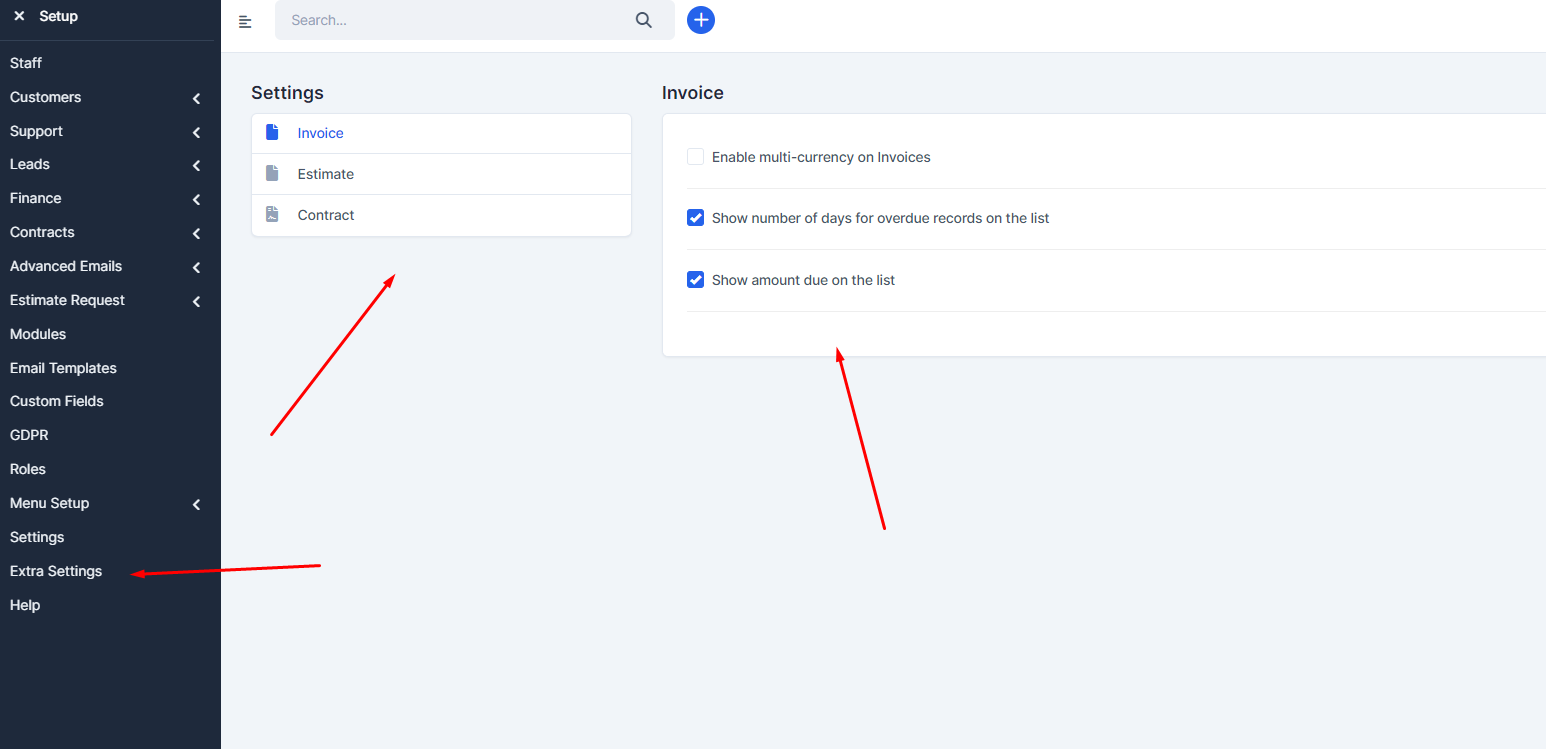Toggle the sidebar with the hamburger menu icon

(245, 21)
